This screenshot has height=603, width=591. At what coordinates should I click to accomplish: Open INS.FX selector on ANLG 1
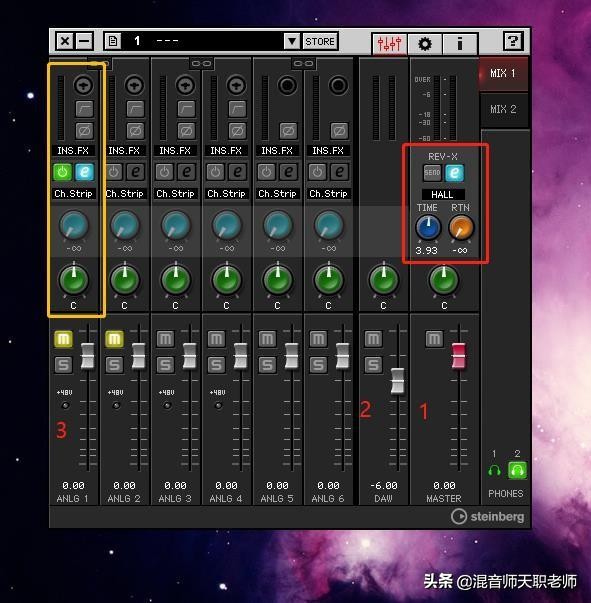73,150
